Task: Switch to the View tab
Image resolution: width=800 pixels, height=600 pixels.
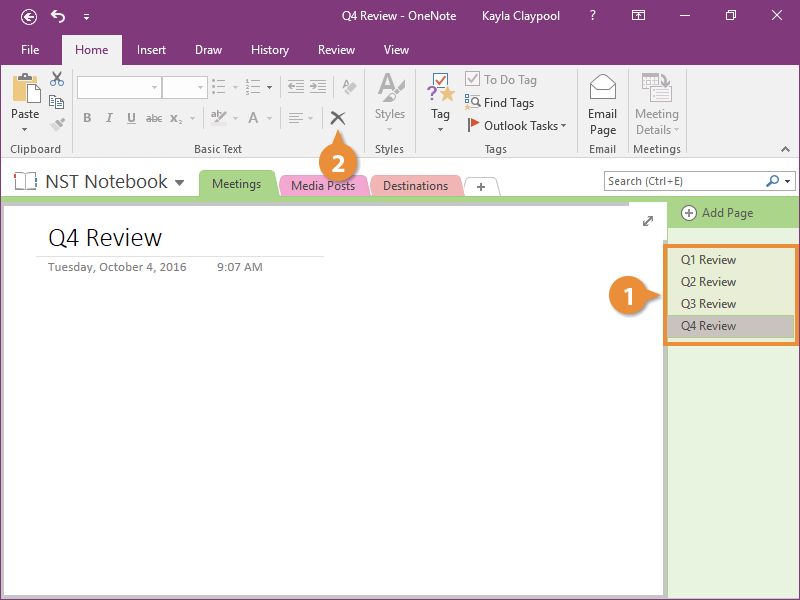Action: [x=396, y=49]
